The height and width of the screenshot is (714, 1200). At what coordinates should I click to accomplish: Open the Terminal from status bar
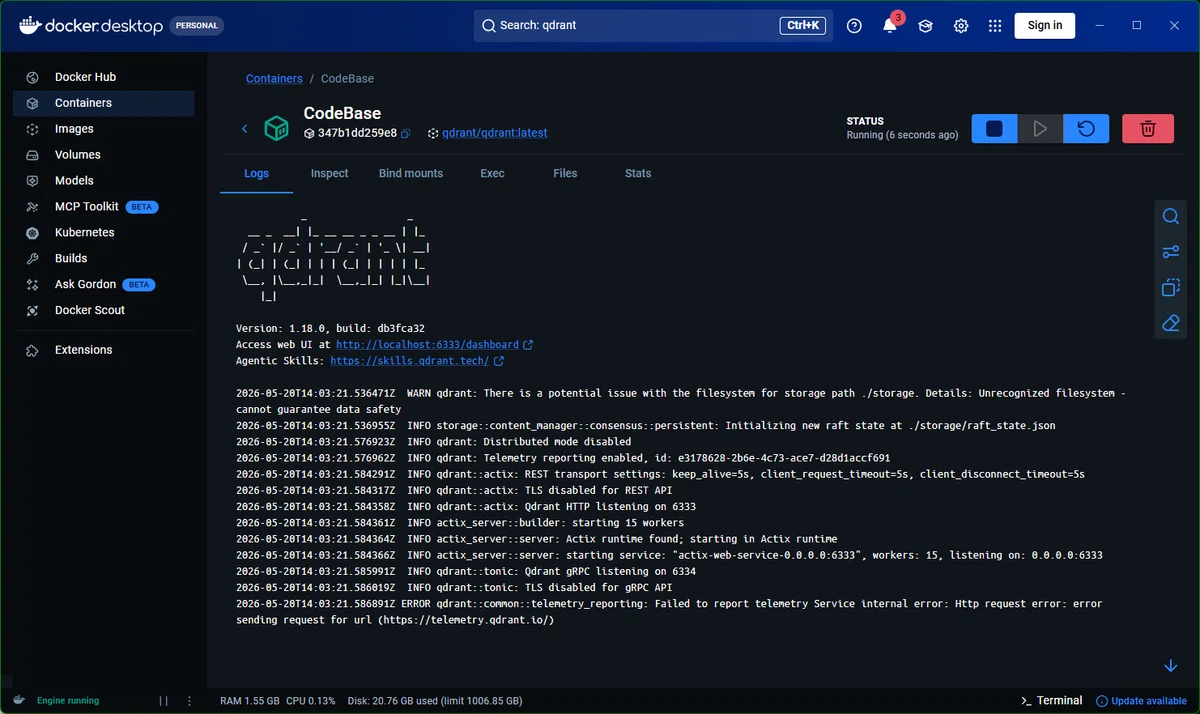1051,700
